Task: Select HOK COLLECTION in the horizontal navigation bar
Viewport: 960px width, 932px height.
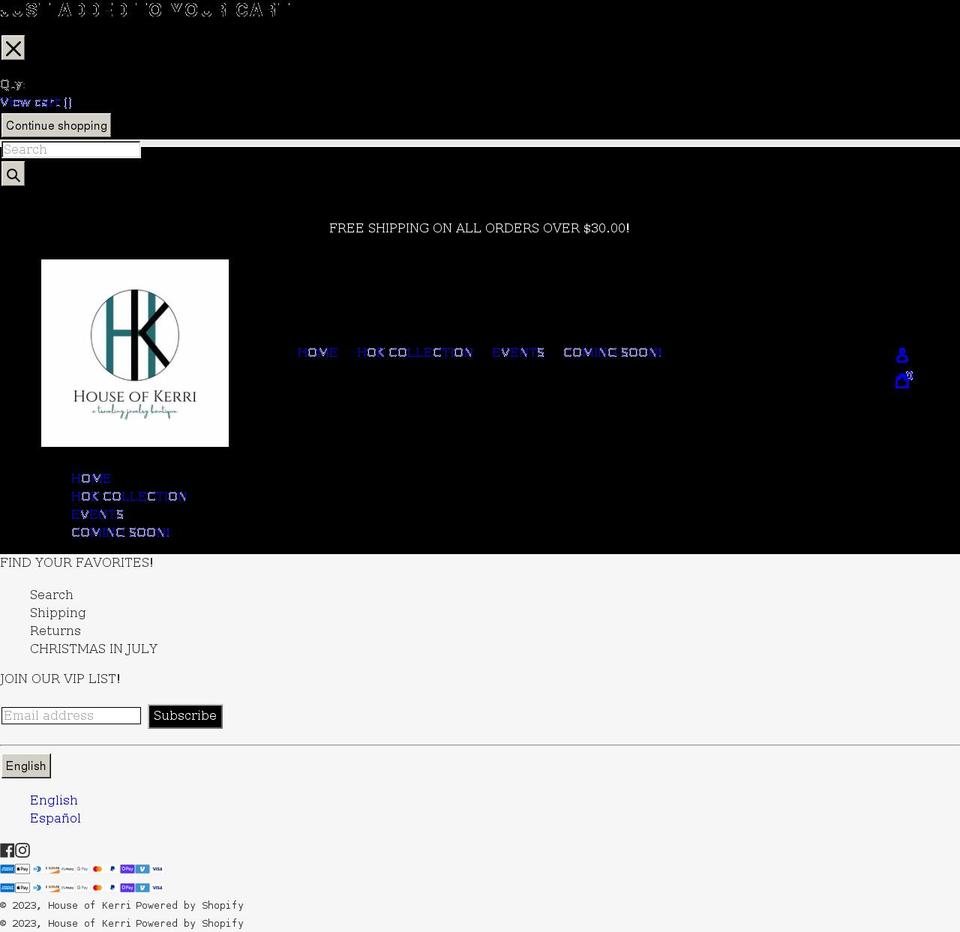Action: point(415,352)
